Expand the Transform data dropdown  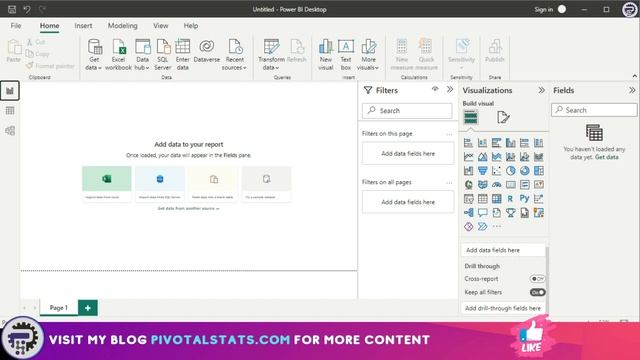tap(271, 55)
